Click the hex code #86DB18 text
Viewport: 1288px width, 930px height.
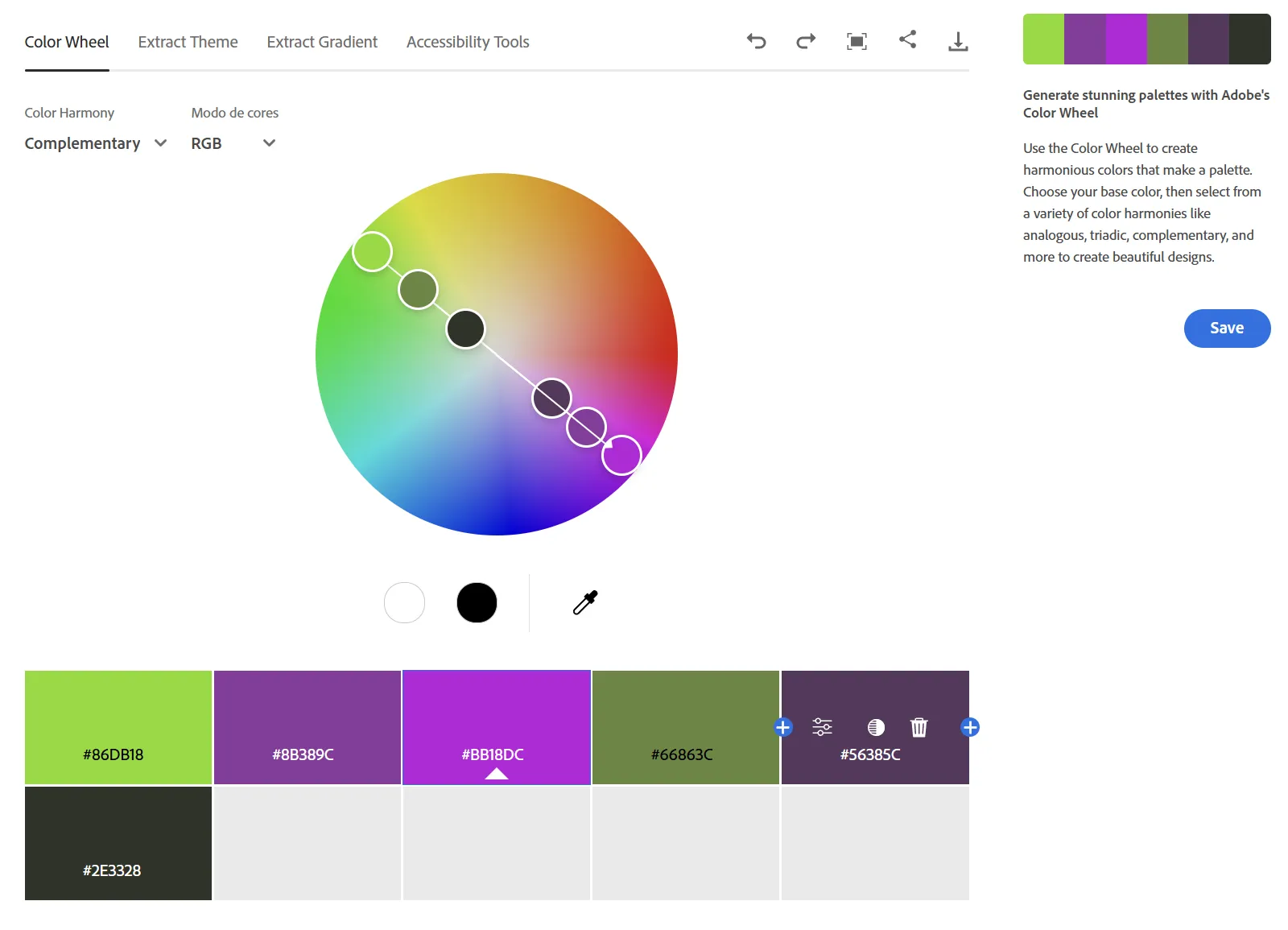click(113, 754)
